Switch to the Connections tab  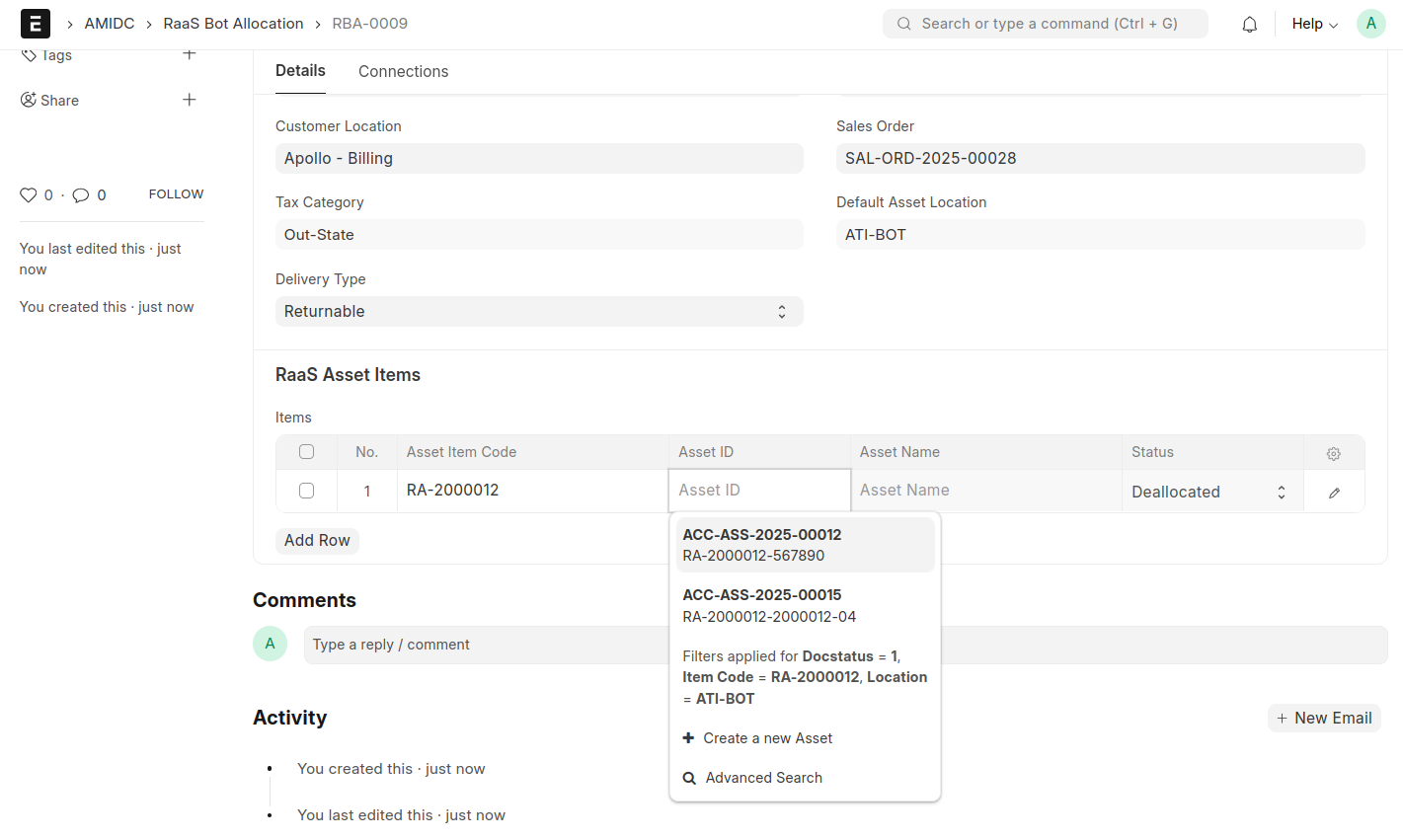[x=403, y=71]
